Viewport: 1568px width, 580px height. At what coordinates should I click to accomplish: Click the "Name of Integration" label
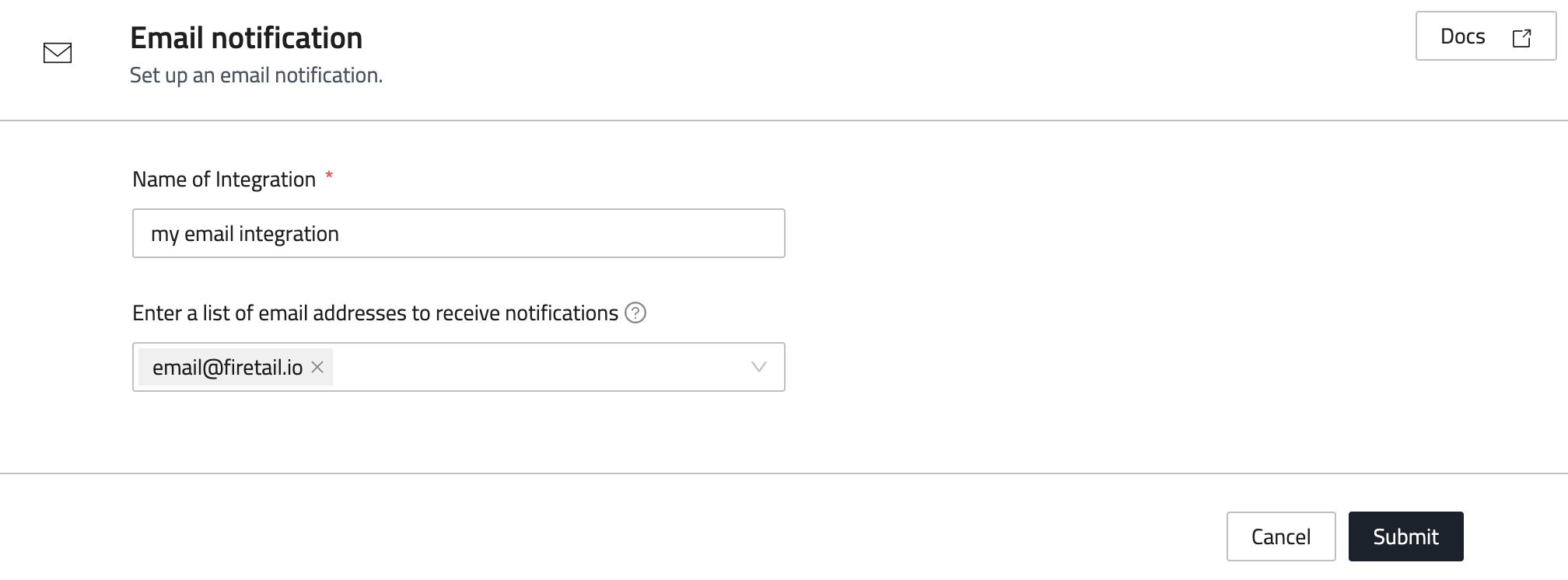point(224,180)
